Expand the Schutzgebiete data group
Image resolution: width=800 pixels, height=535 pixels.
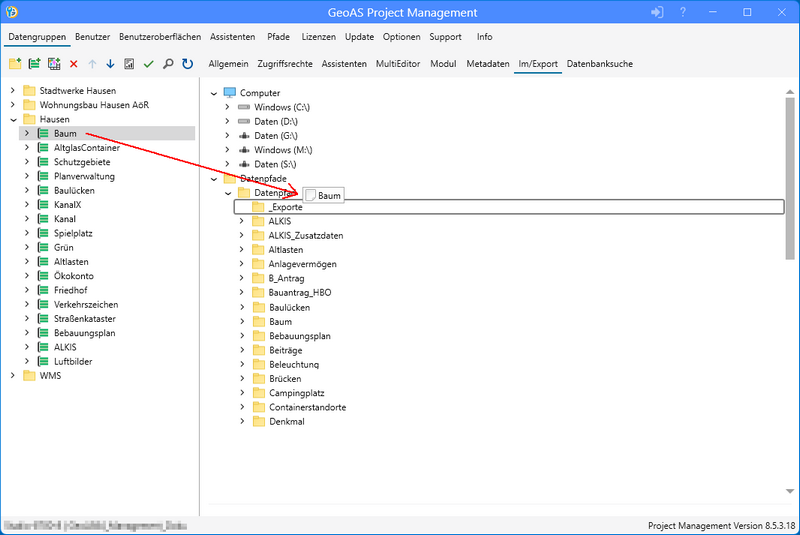pos(27,162)
